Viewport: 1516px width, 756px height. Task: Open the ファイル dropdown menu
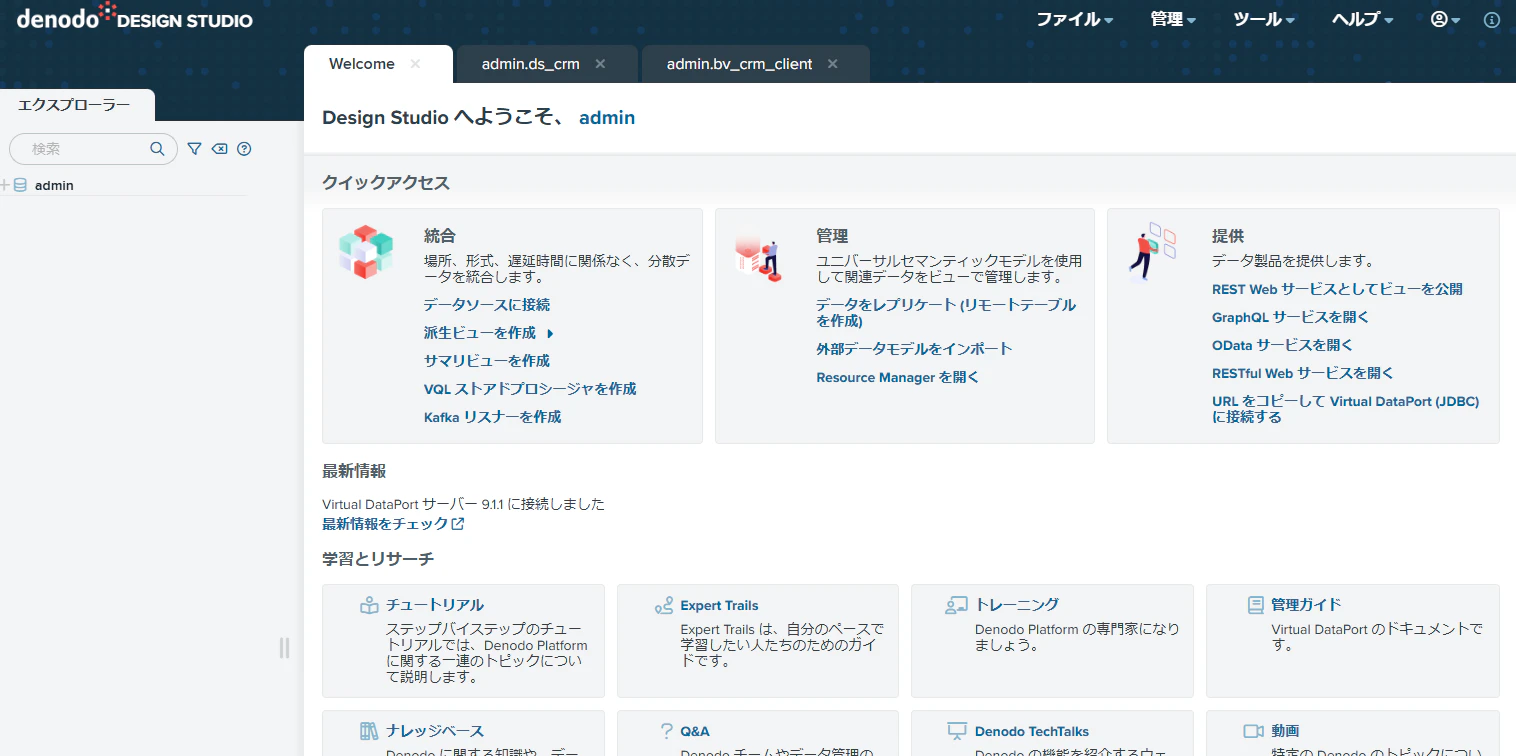[x=1075, y=19]
